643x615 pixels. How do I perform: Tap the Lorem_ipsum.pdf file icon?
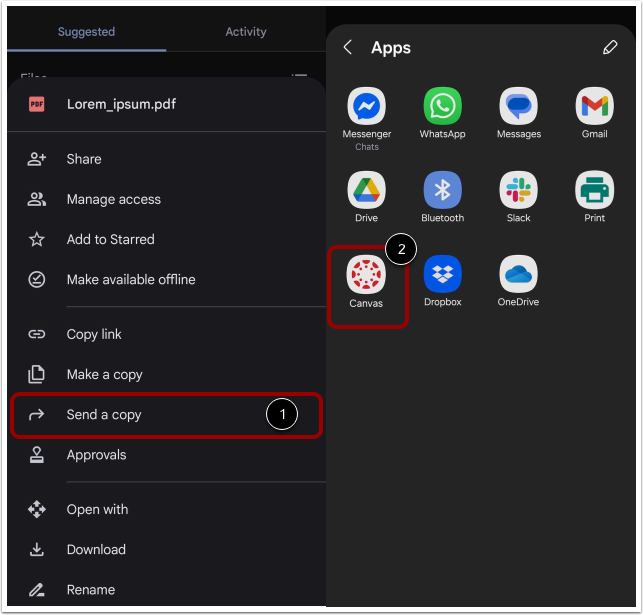36,104
